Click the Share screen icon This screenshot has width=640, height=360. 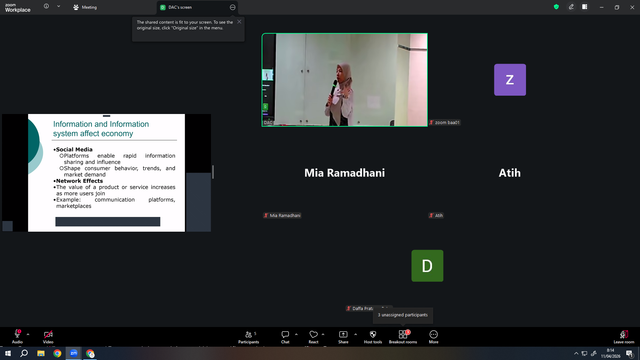(343, 334)
